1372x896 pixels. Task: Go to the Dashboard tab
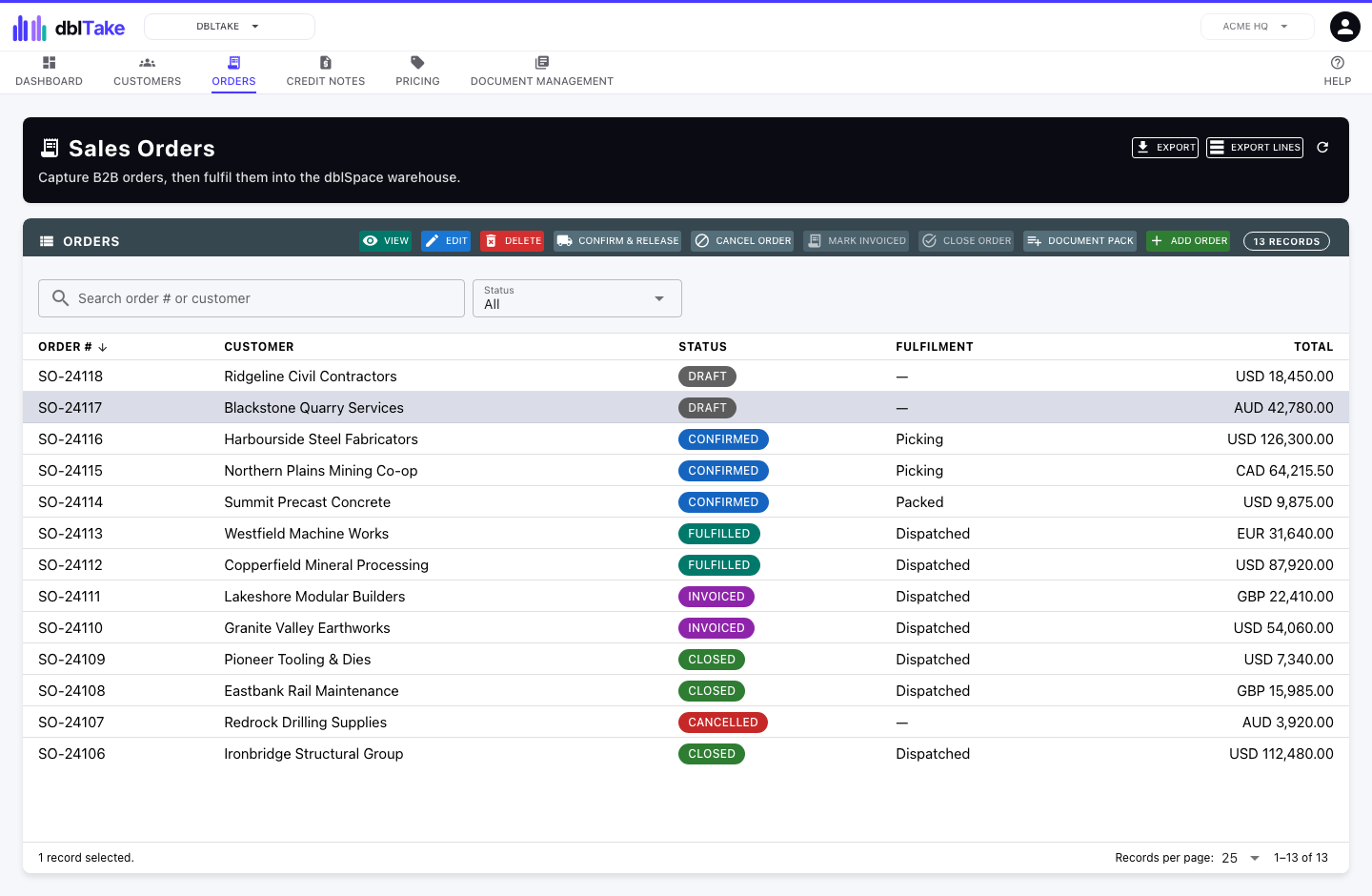tap(49, 71)
